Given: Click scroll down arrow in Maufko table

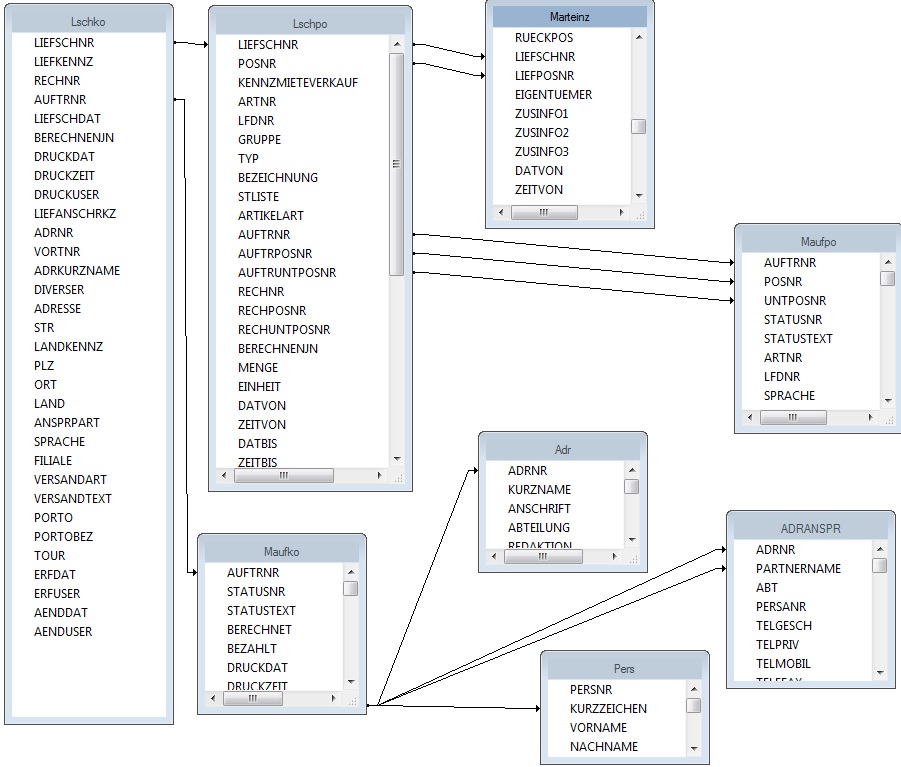Looking at the screenshot, I should click(351, 682).
